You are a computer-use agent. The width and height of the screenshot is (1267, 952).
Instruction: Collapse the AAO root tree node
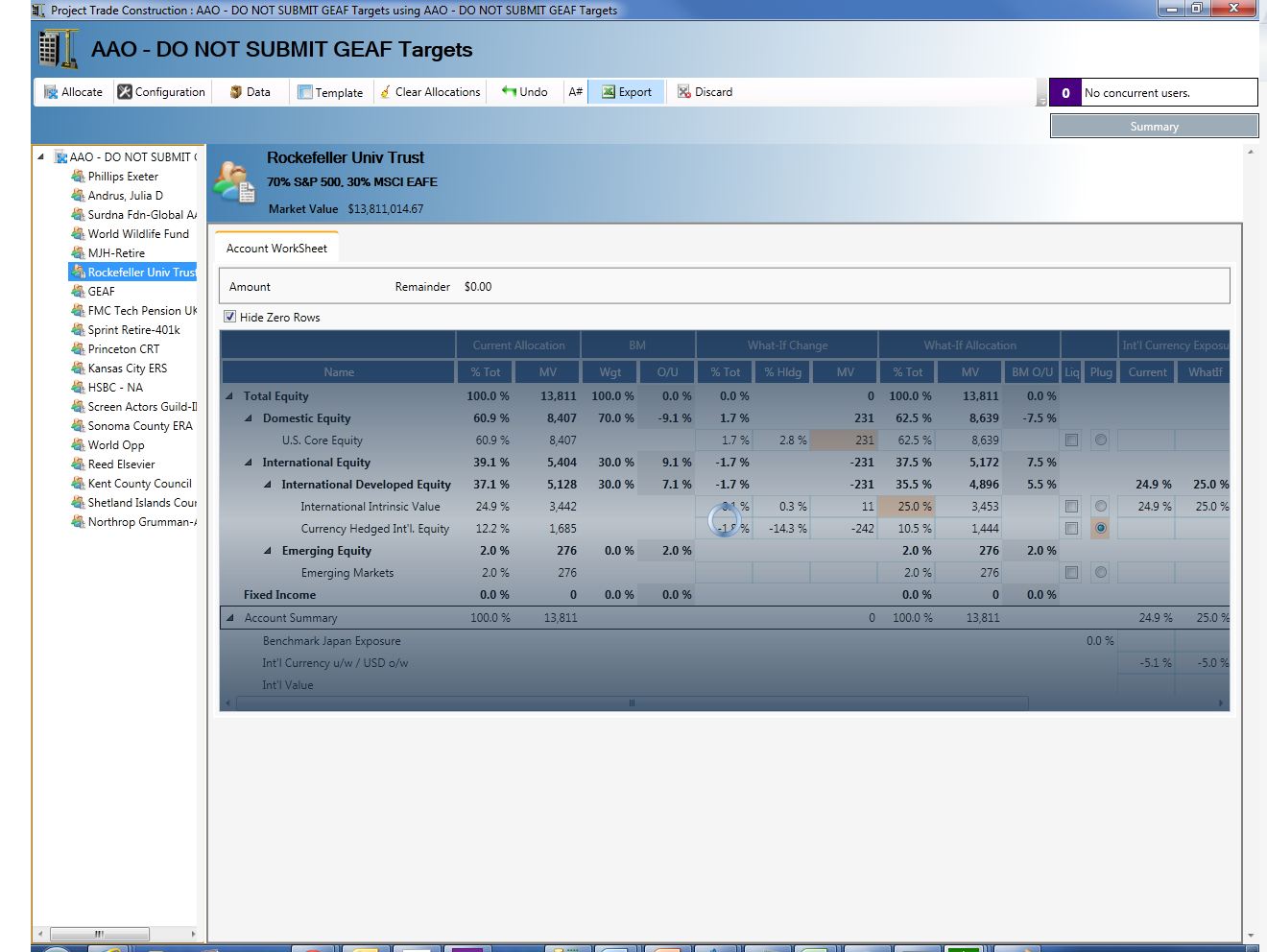coord(41,157)
